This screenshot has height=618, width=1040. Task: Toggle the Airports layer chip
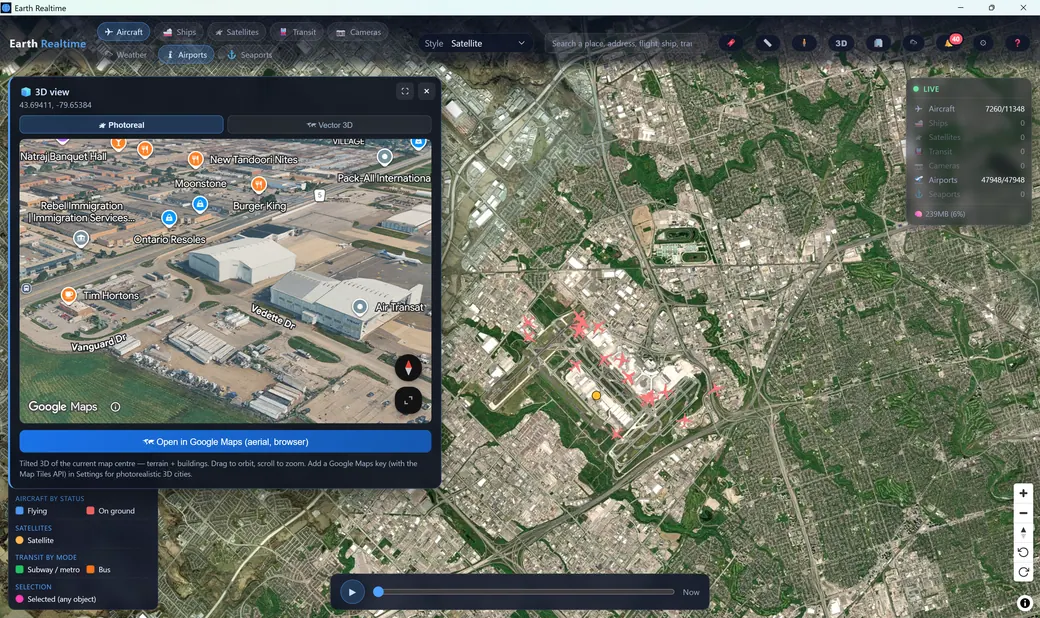point(186,55)
